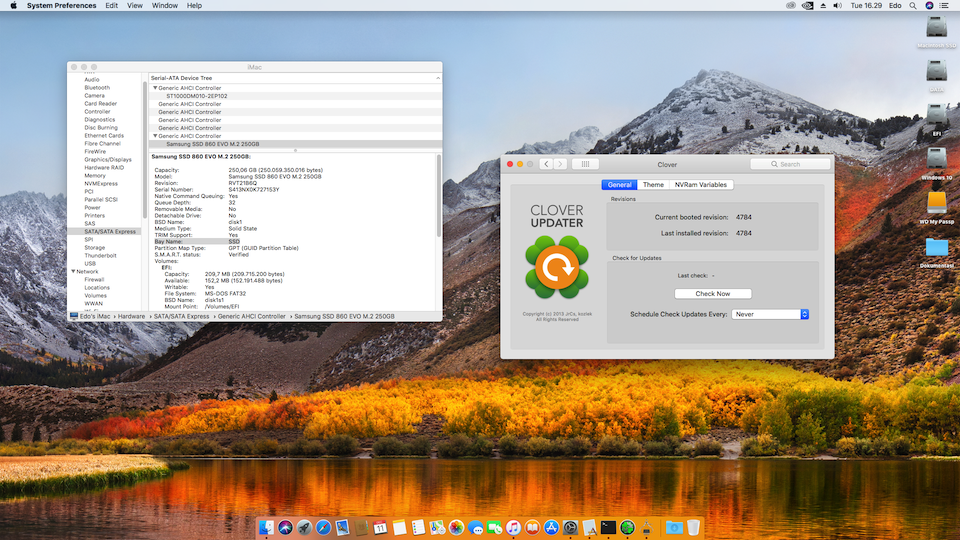The width and height of the screenshot is (960, 540).
Task: Click Edo user name in menu bar
Action: 894,6
